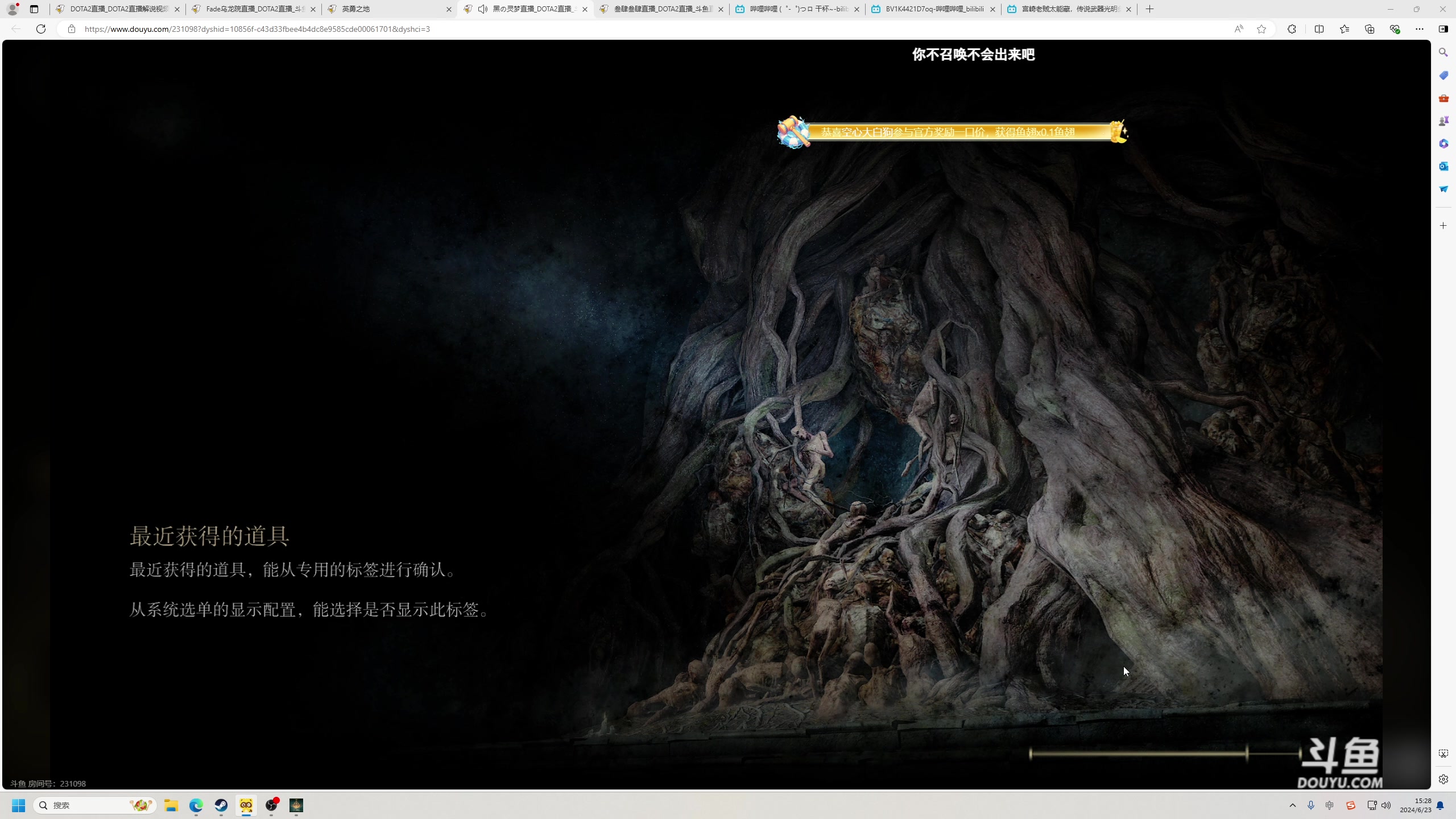This screenshot has width=1456, height=819.
Task: Close the 英勇之地 tab
Action: tap(449, 9)
